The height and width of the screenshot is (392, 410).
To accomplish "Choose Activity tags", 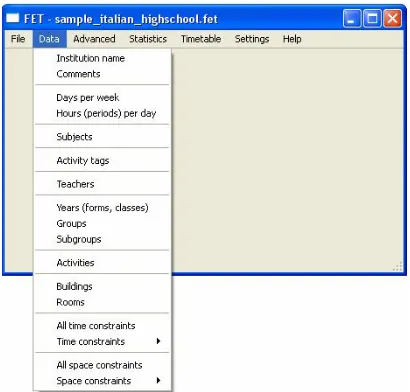I will pos(103,160).
